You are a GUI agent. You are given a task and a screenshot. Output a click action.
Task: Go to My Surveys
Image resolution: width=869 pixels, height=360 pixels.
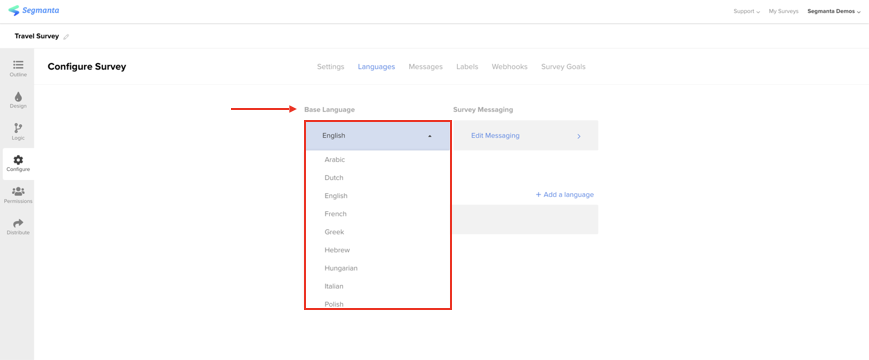(x=783, y=11)
